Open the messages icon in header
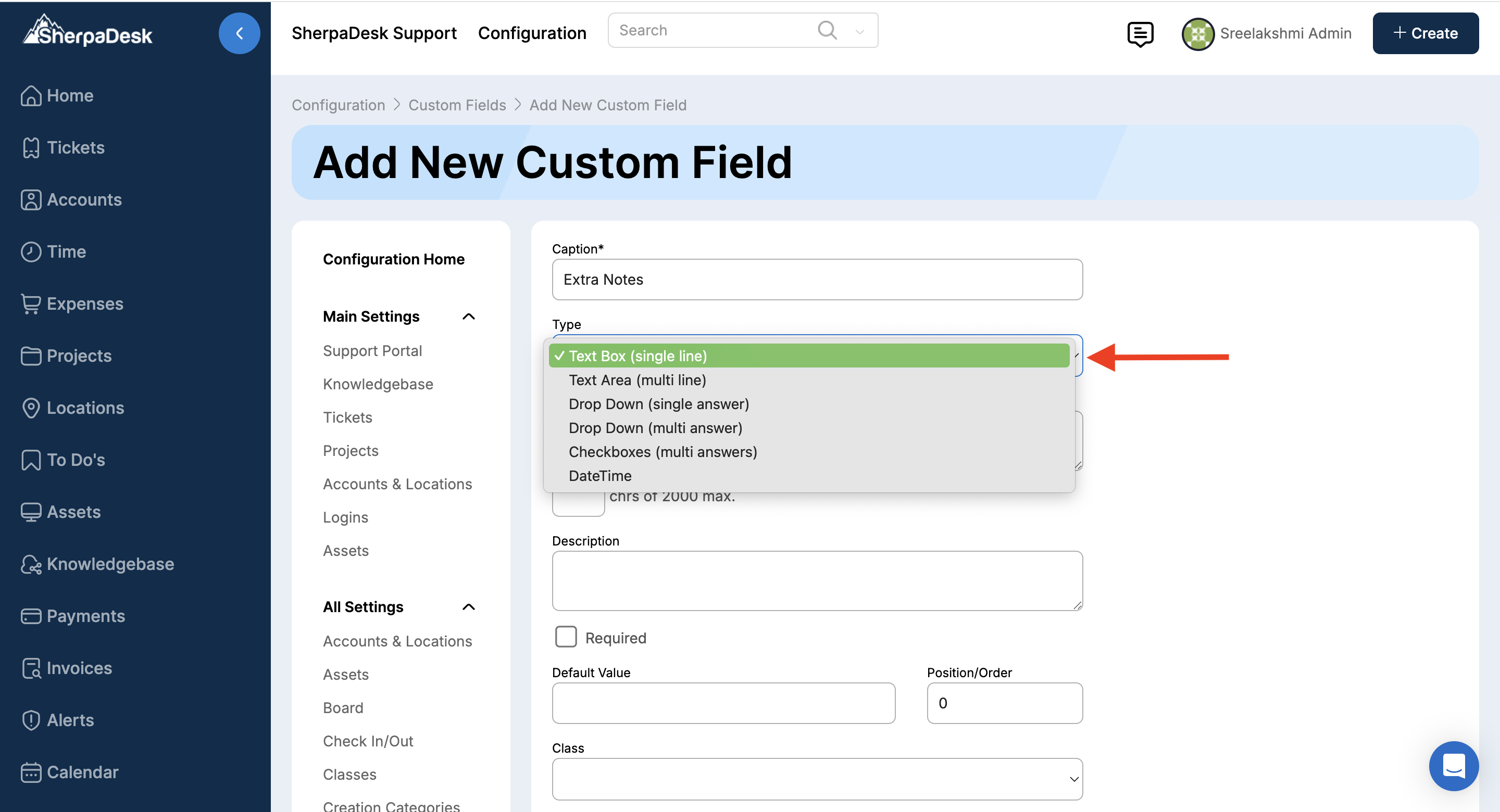The width and height of the screenshot is (1500, 812). point(1140,34)
